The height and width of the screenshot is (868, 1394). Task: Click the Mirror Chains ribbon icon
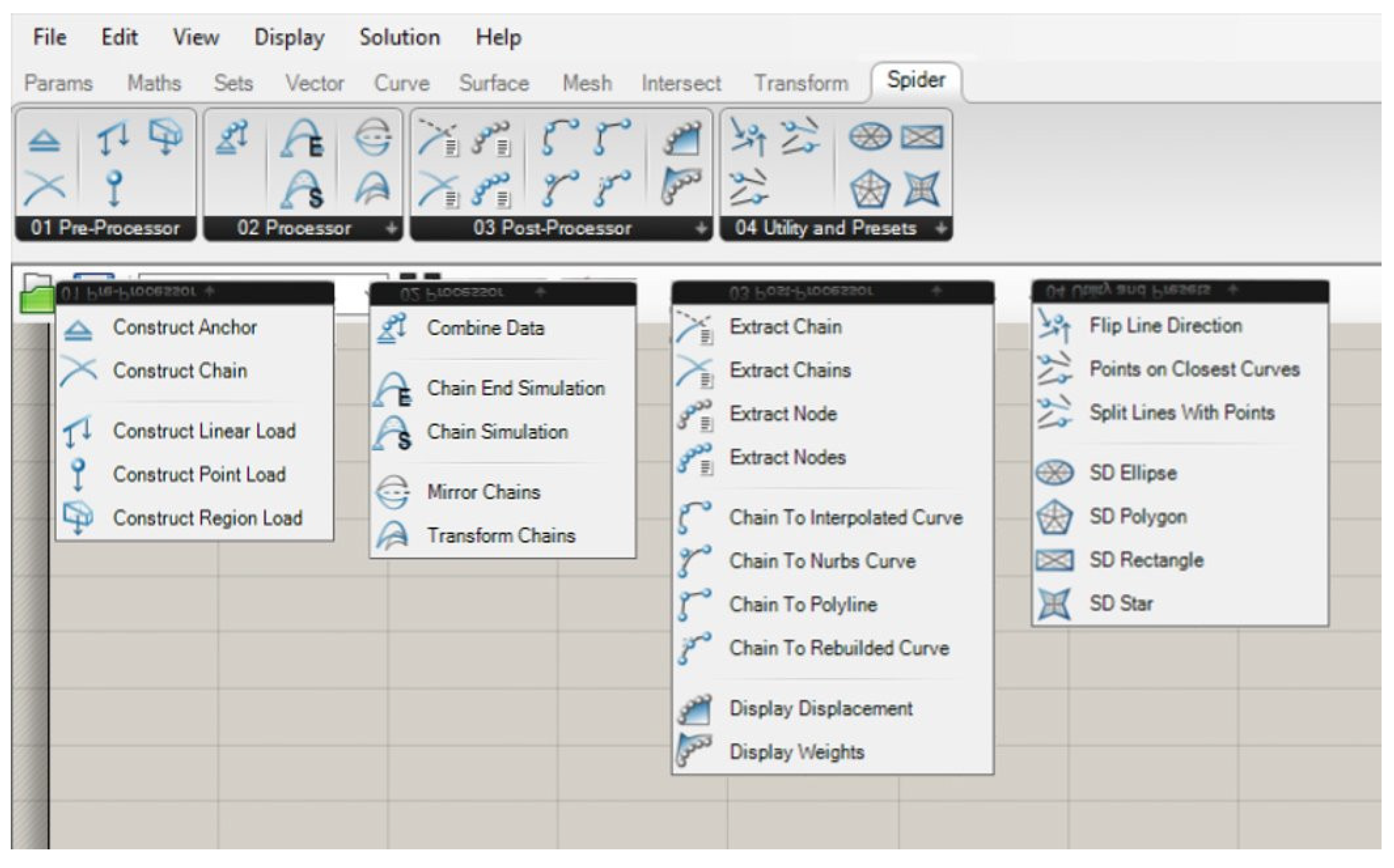coord(373,137)
